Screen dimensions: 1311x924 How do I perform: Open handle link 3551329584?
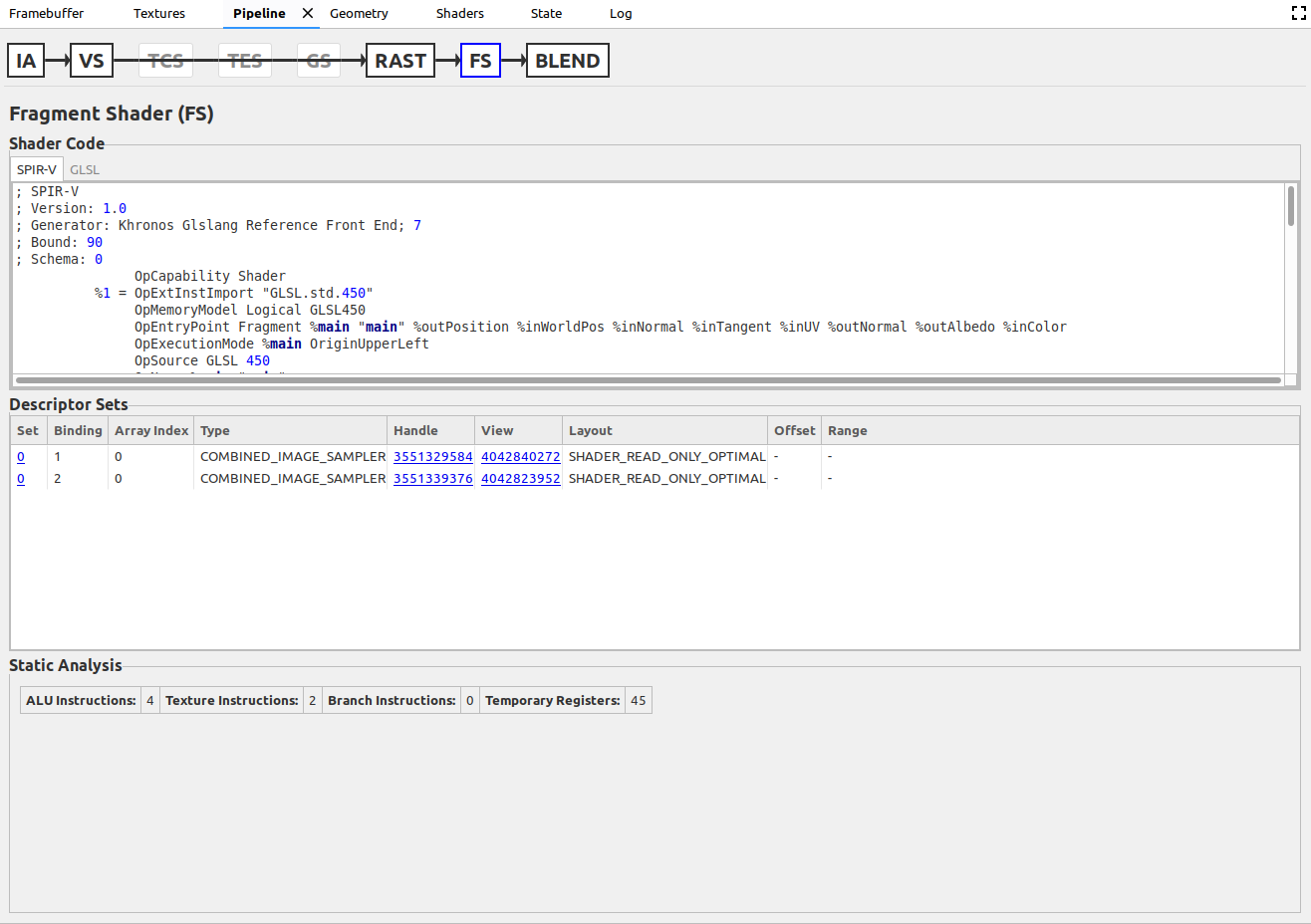(432, 457)
